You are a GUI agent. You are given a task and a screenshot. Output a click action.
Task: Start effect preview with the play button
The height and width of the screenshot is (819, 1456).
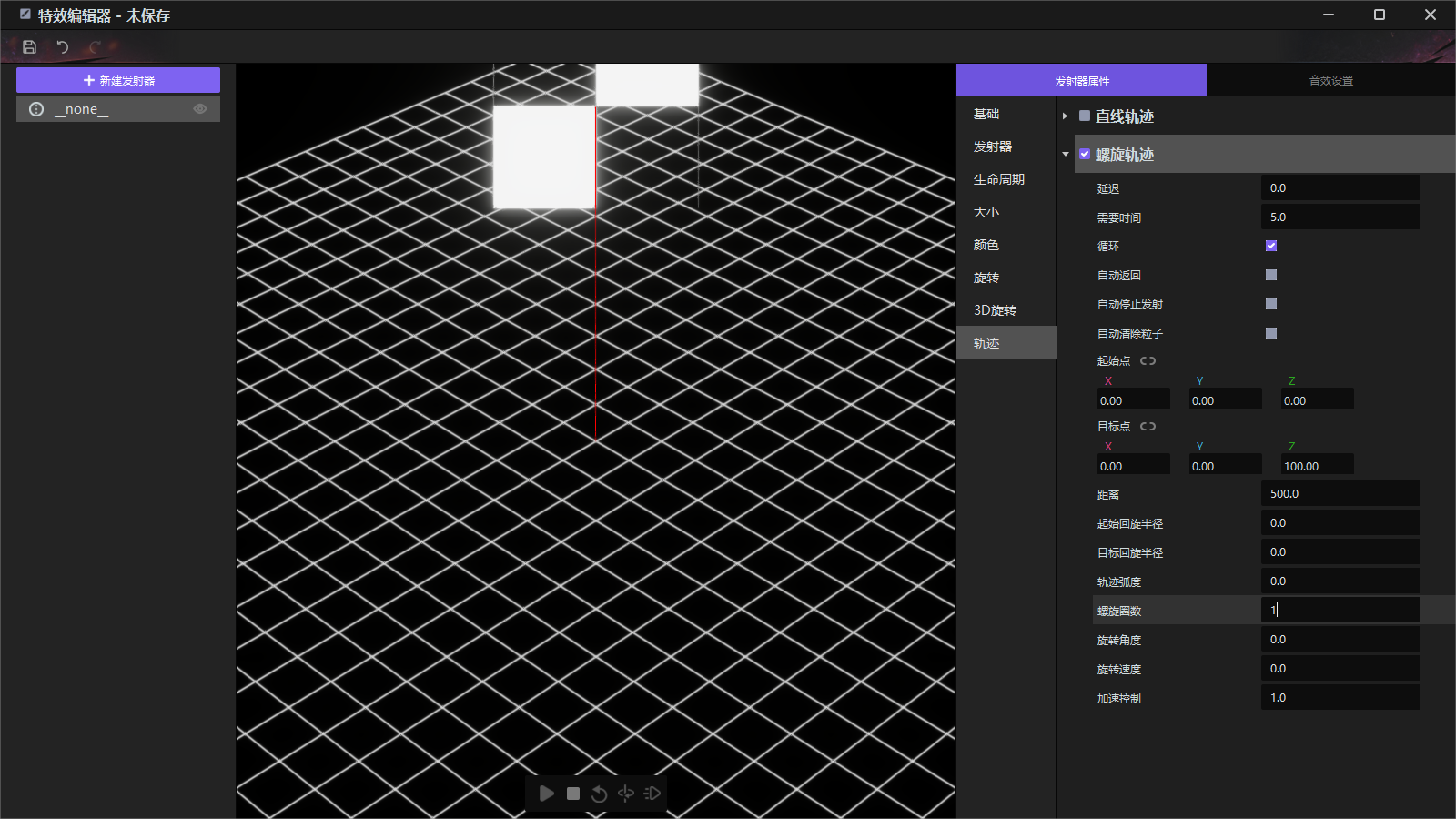pyautogui.click(x=547, y=794)
